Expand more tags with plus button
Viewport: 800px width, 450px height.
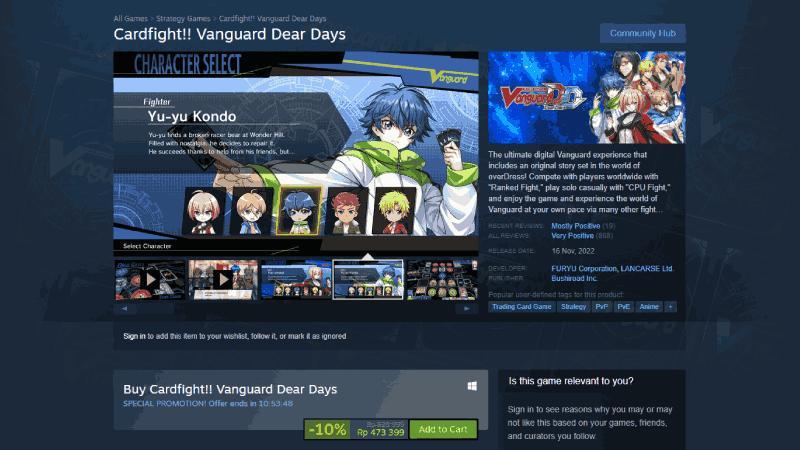pos(670,307)
